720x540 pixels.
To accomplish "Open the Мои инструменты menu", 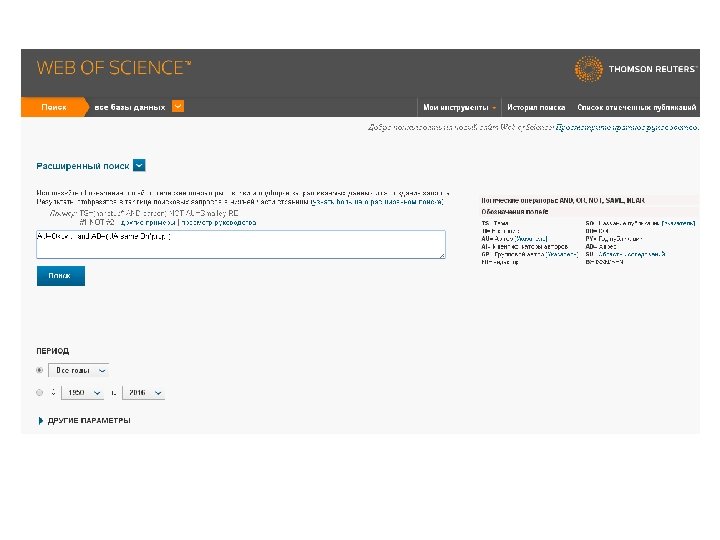I will [459, 107].
